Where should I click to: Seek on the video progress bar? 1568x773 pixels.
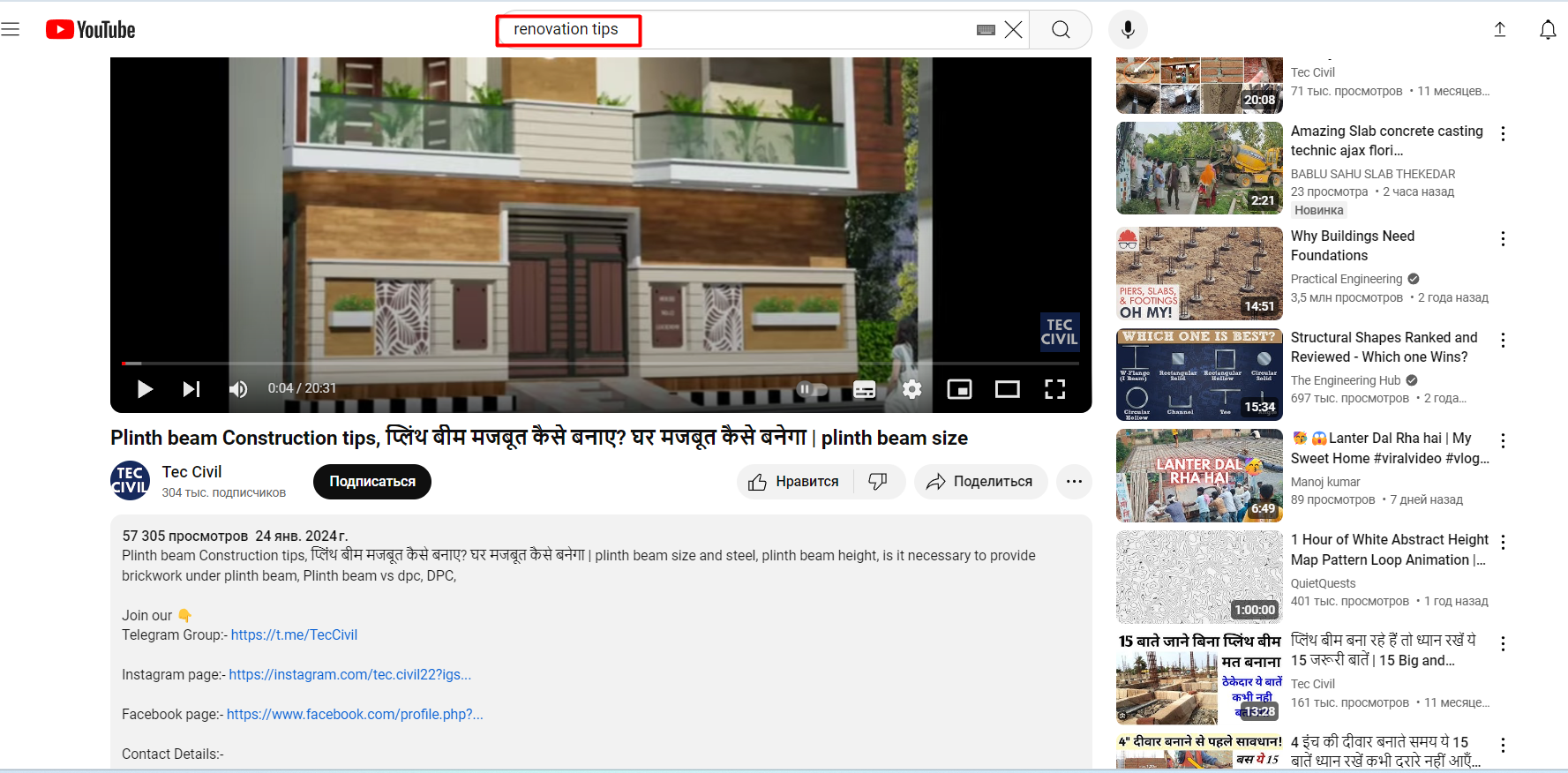(x=600, y=363)
